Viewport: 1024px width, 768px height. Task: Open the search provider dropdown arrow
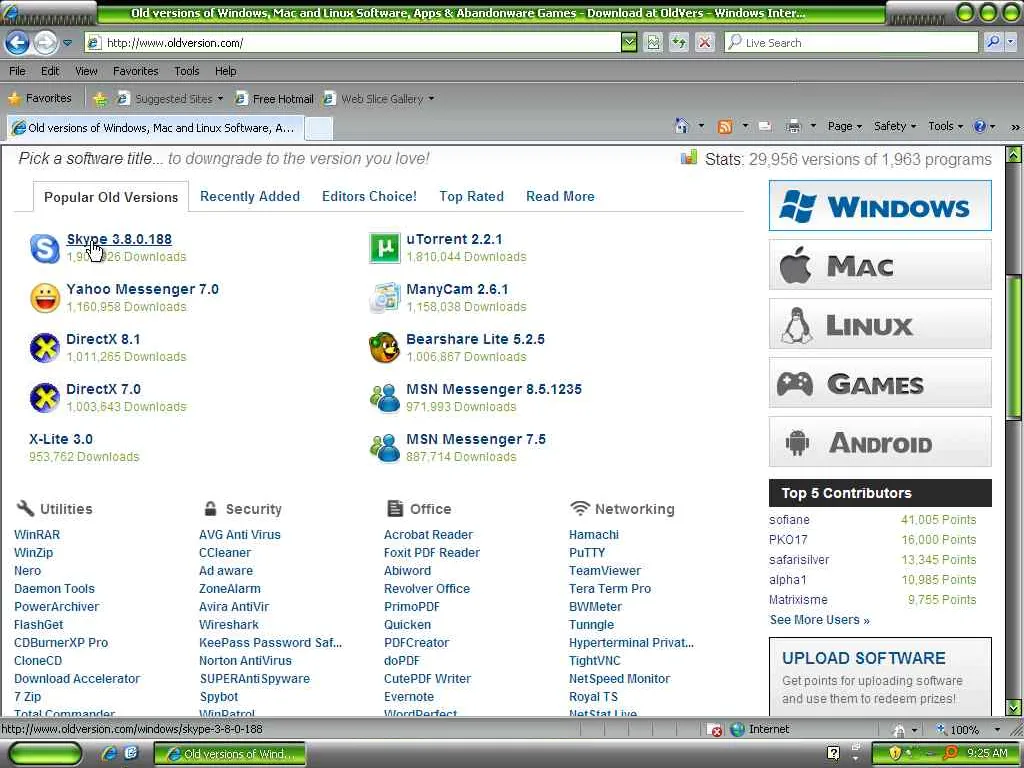1011,42
